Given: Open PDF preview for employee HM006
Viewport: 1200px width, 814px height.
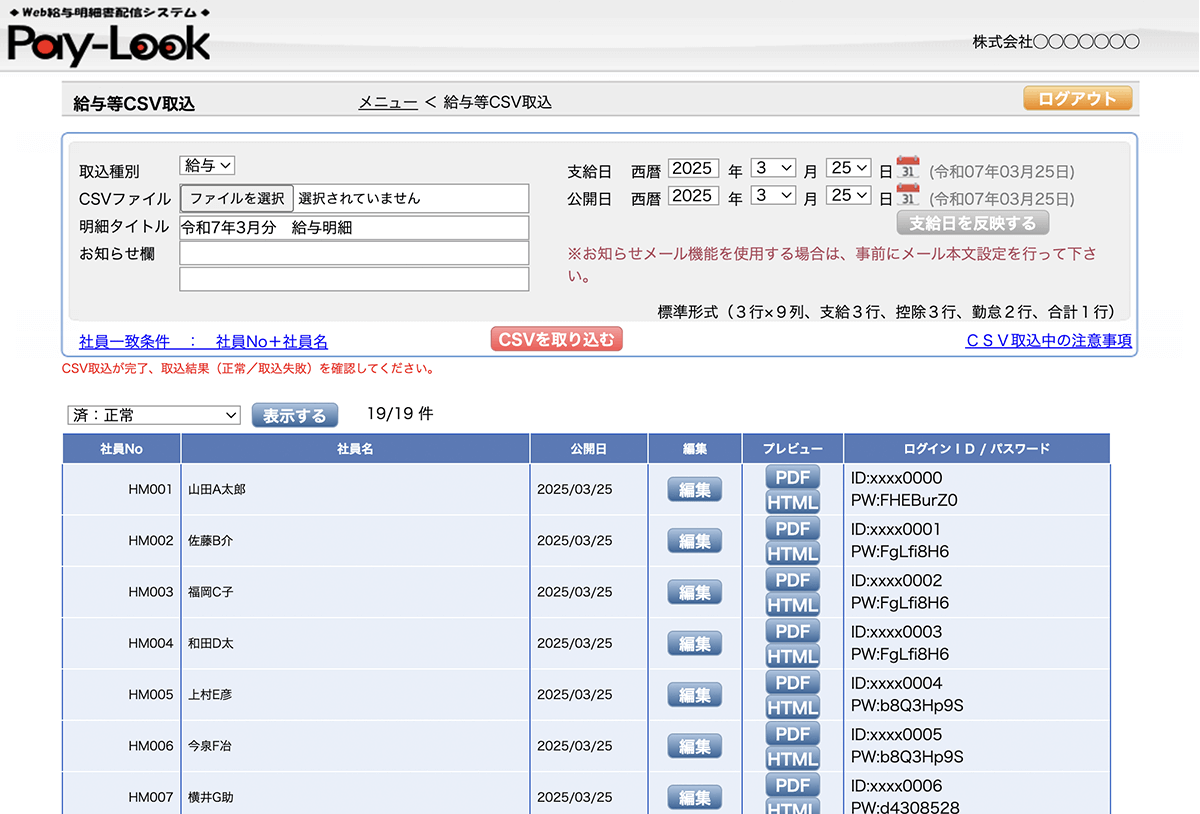Looking at the screenshot, I should 792,734.
